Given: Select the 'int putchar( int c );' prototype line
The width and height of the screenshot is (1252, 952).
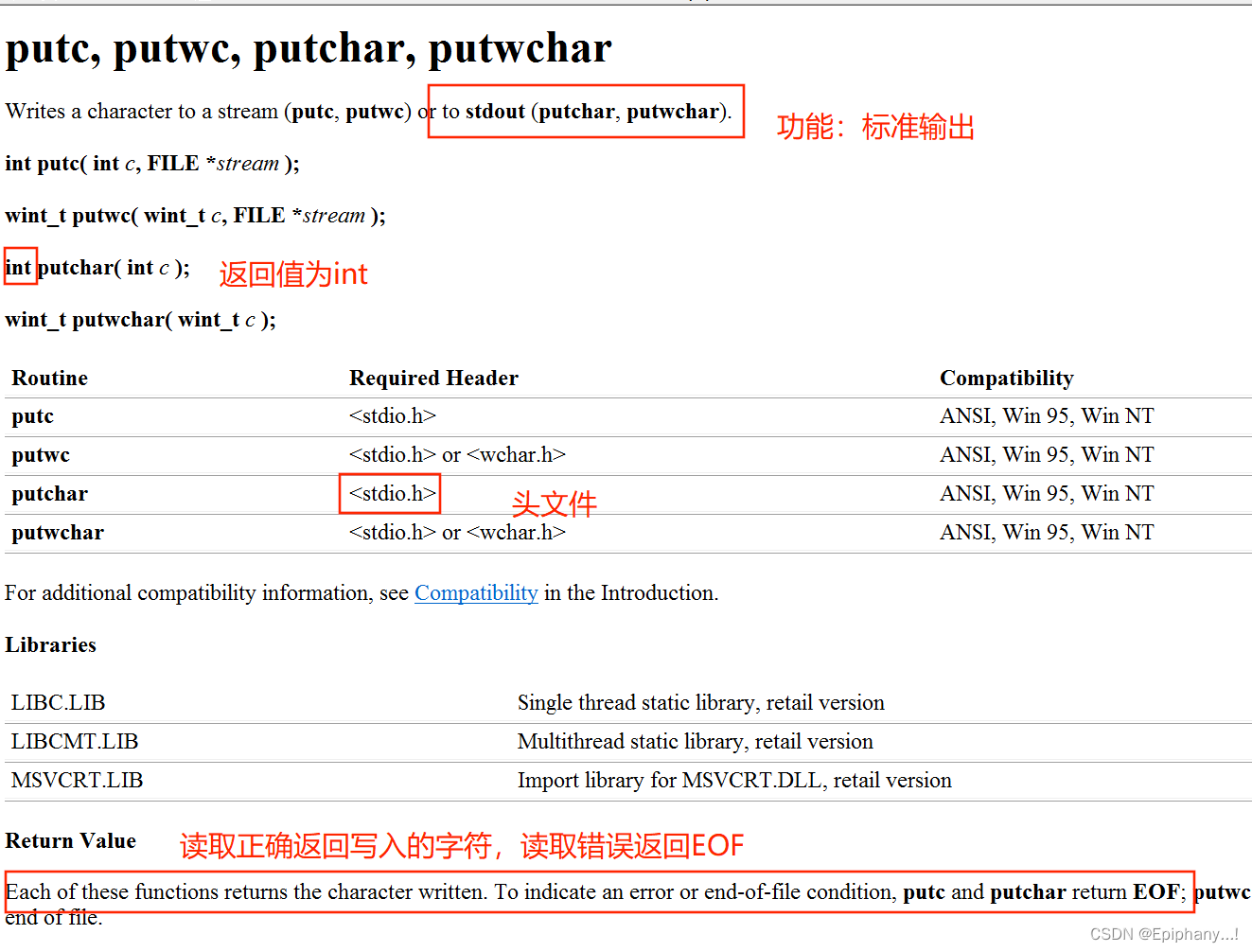Looking at the screenshot, I should (97, 268).
